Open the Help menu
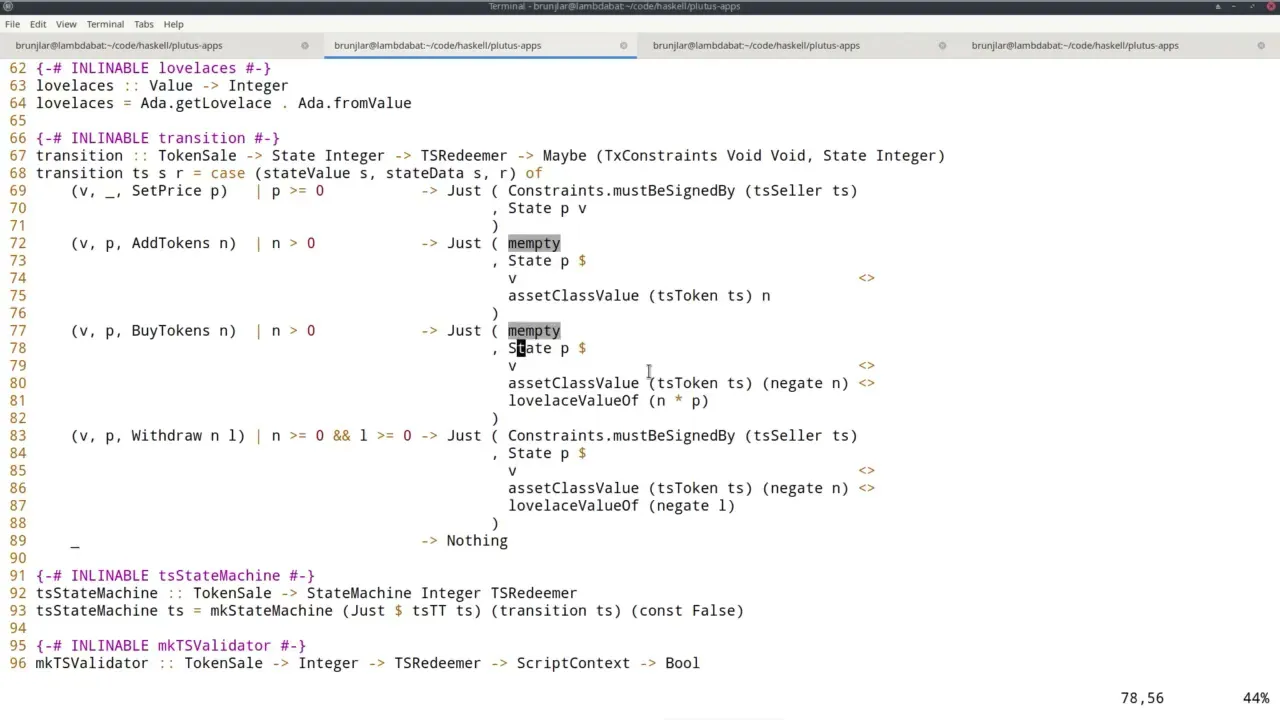The width and height of the screenshot is (1280, 720). point(173,24)
